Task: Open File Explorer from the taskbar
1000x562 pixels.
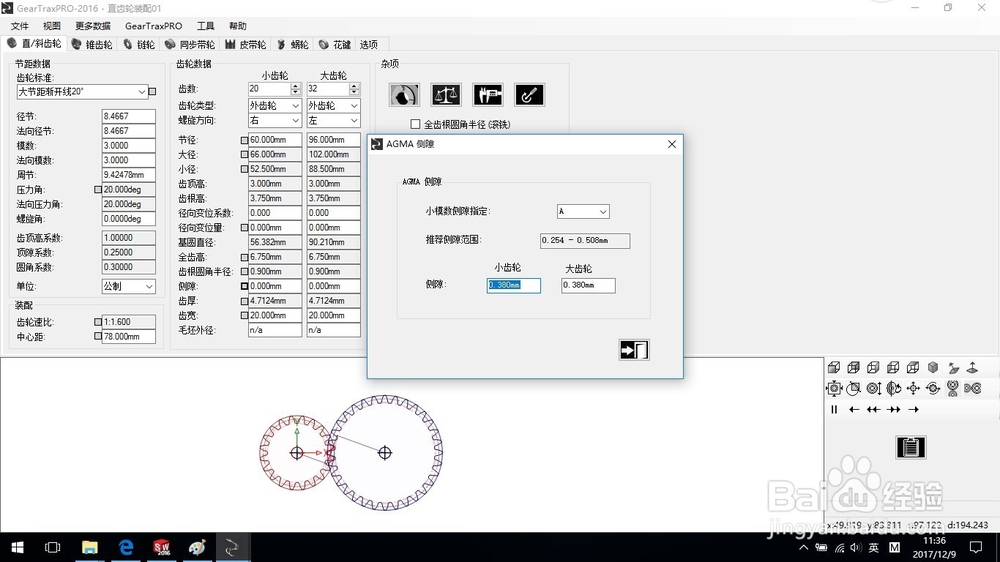Action: click(90, 547)
